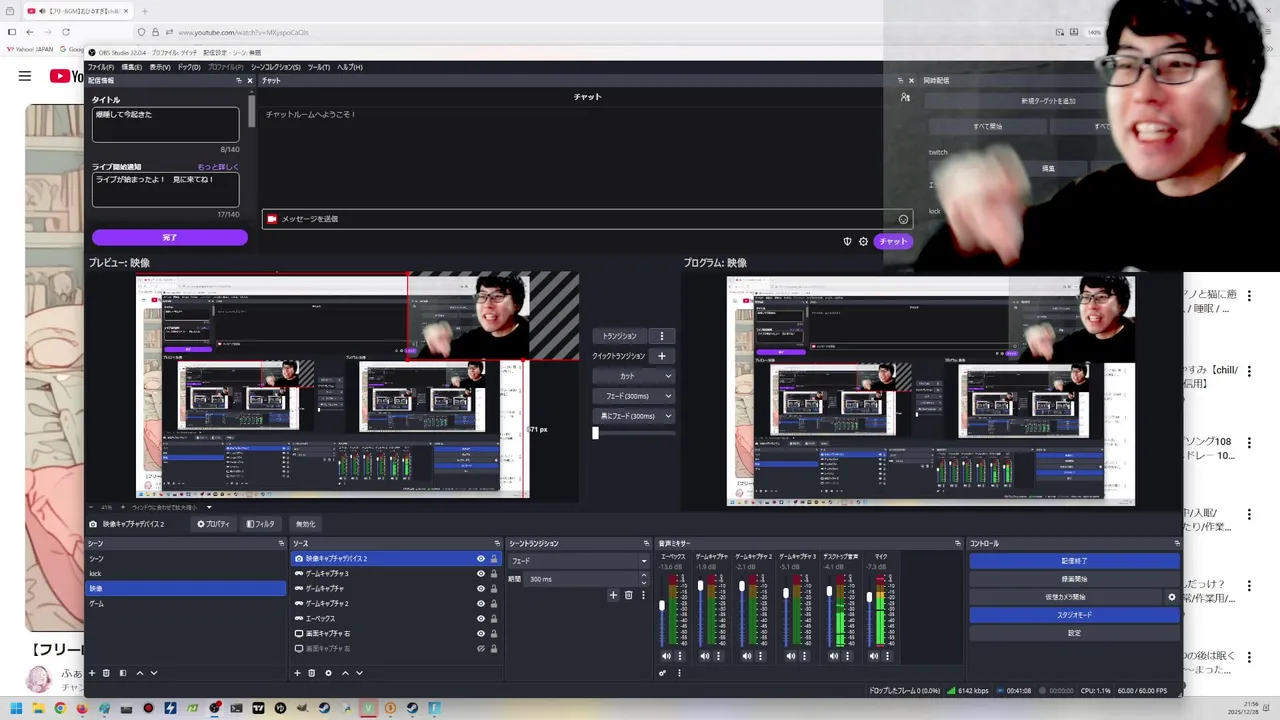The height and width of the screenshot is (720, 1280).
Task: Open the ツール(T) menu
Action: 318,67
